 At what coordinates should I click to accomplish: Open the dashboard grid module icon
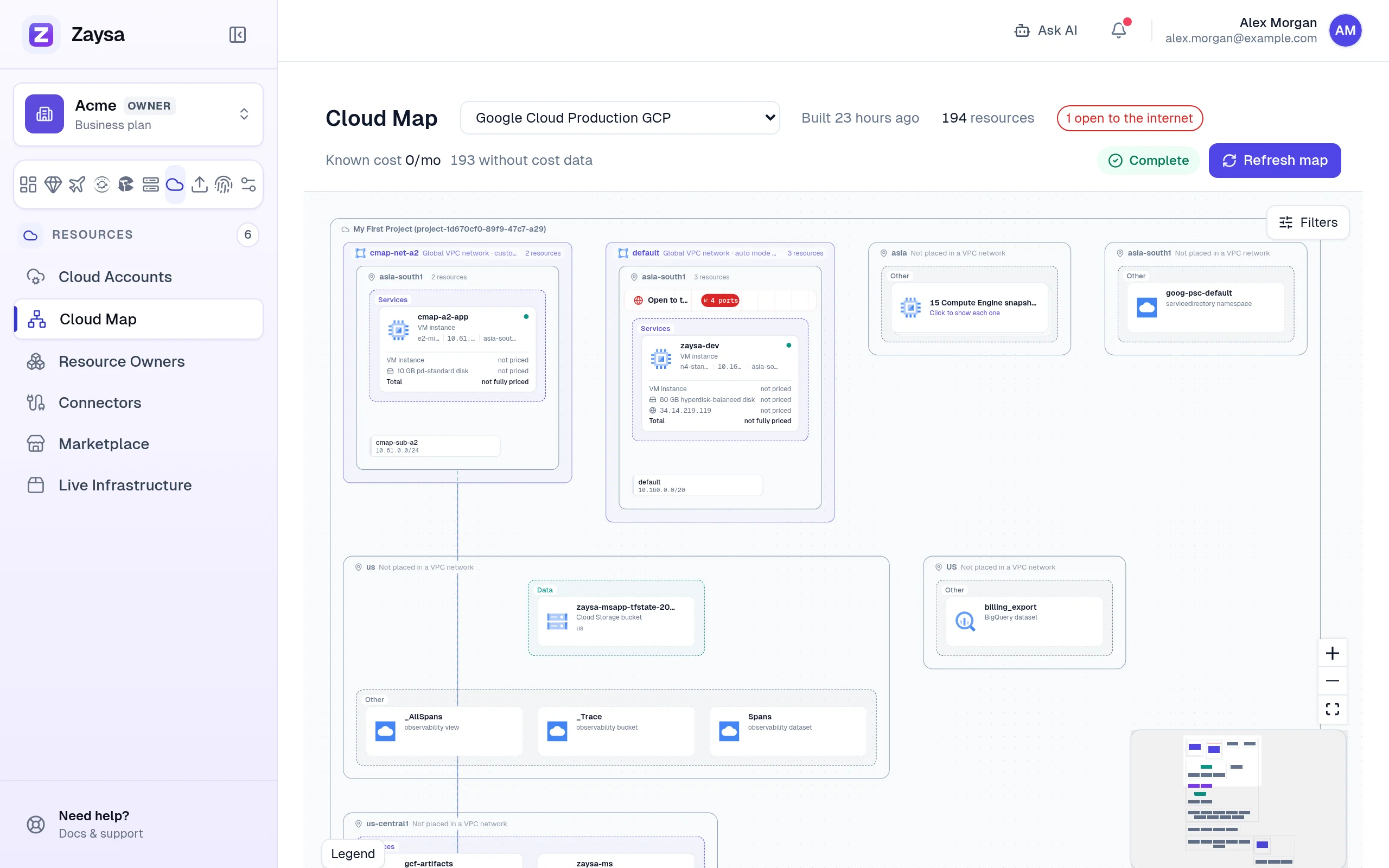(28, 184)
